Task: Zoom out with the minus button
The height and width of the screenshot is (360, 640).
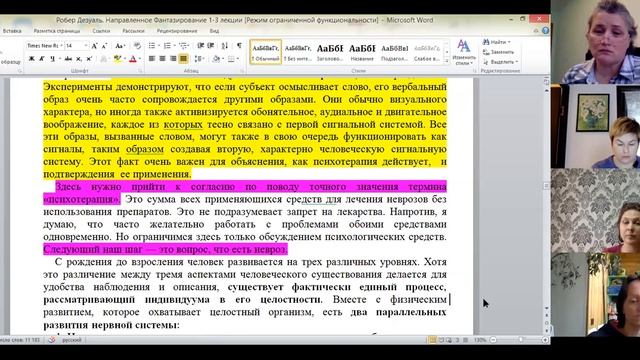Action: pyautogui.click(x=493, y=340)
